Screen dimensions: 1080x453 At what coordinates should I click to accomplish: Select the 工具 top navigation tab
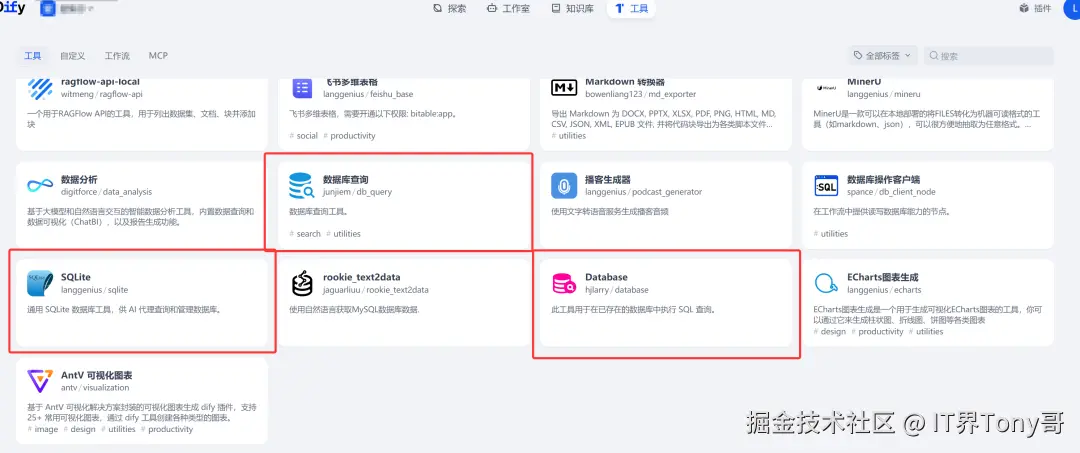tap(631, 9)
